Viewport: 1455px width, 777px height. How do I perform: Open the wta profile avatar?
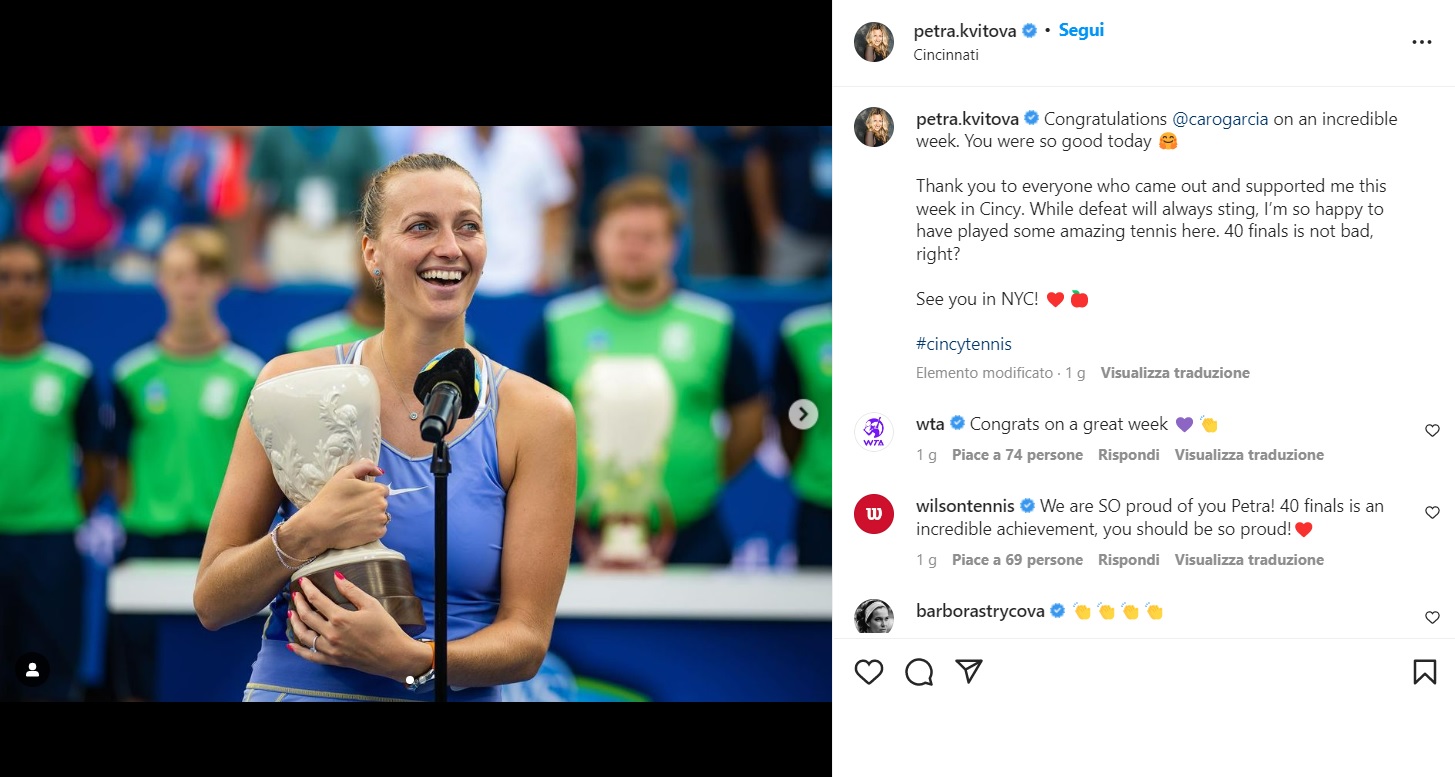tap(874, 432)
